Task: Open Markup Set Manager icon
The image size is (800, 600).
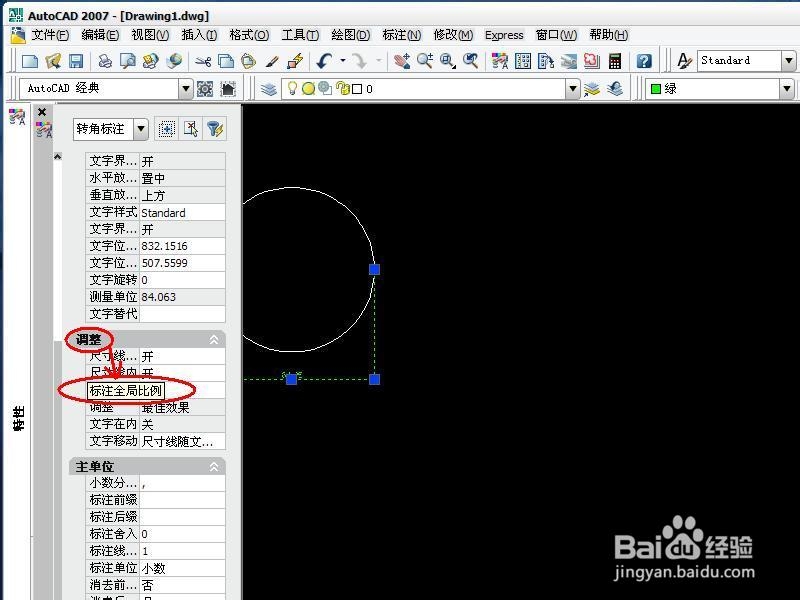Action: click(x=592, y=61)
